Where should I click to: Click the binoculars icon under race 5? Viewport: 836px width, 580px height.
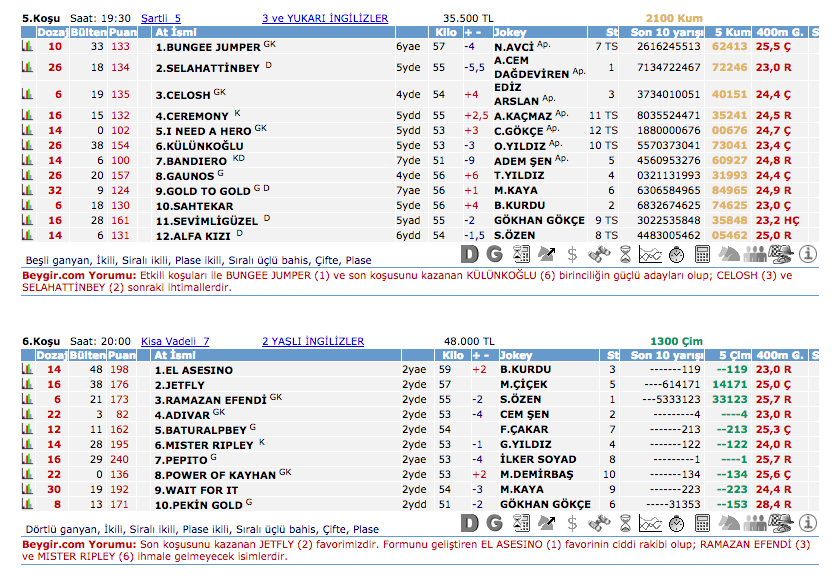tap(598, 255)
